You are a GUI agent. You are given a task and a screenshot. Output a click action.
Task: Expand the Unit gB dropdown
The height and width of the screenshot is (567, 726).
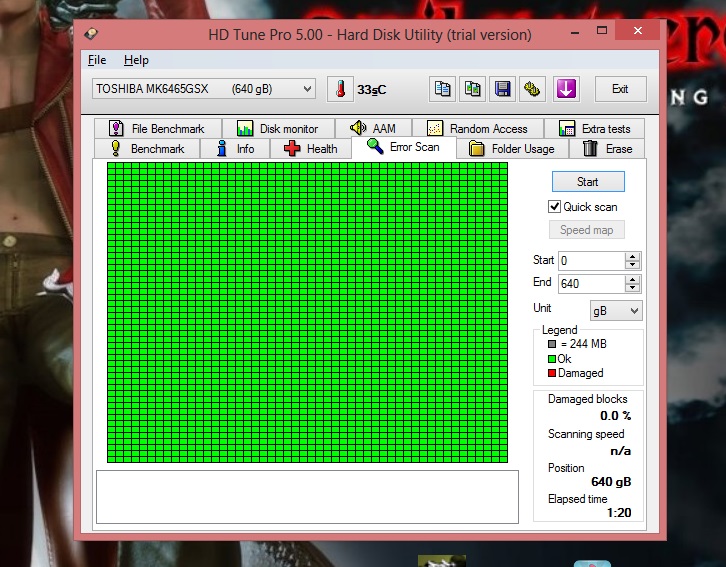pyautogui.click(x=632, y=311)
